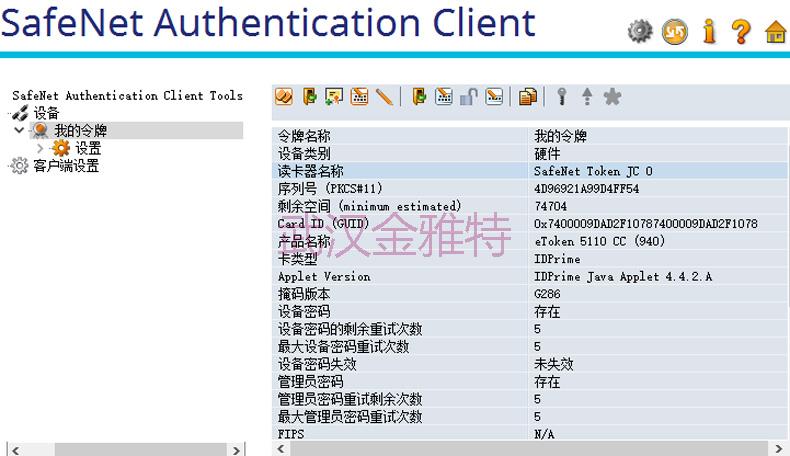Viewport: 790px width, 456px height.
Task: Click the orange-framed Change Password icon
Action: (359, 96)
